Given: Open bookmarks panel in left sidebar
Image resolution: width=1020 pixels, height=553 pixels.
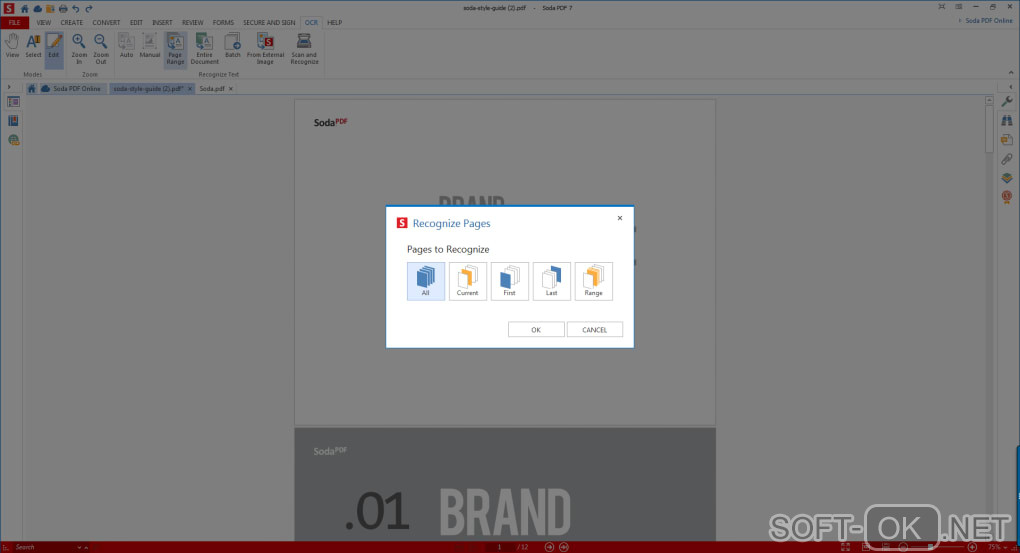Looking at the screenshot, I should pos(13,121).
